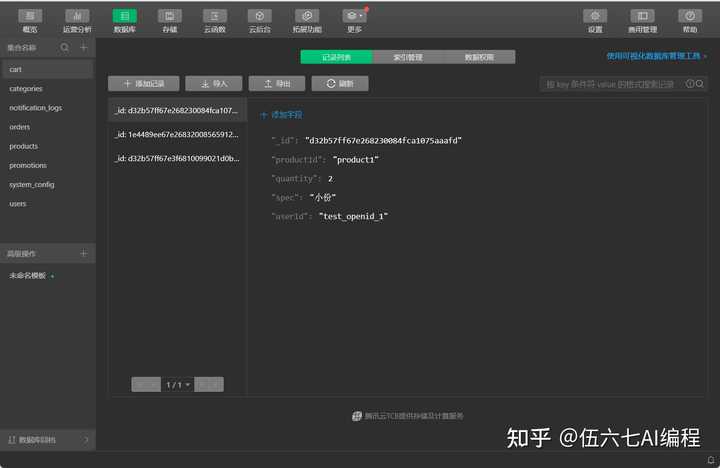Expand the 更多 dropdown menu
The height and width of the screenshot is (468, 720).
pos(354,19)
